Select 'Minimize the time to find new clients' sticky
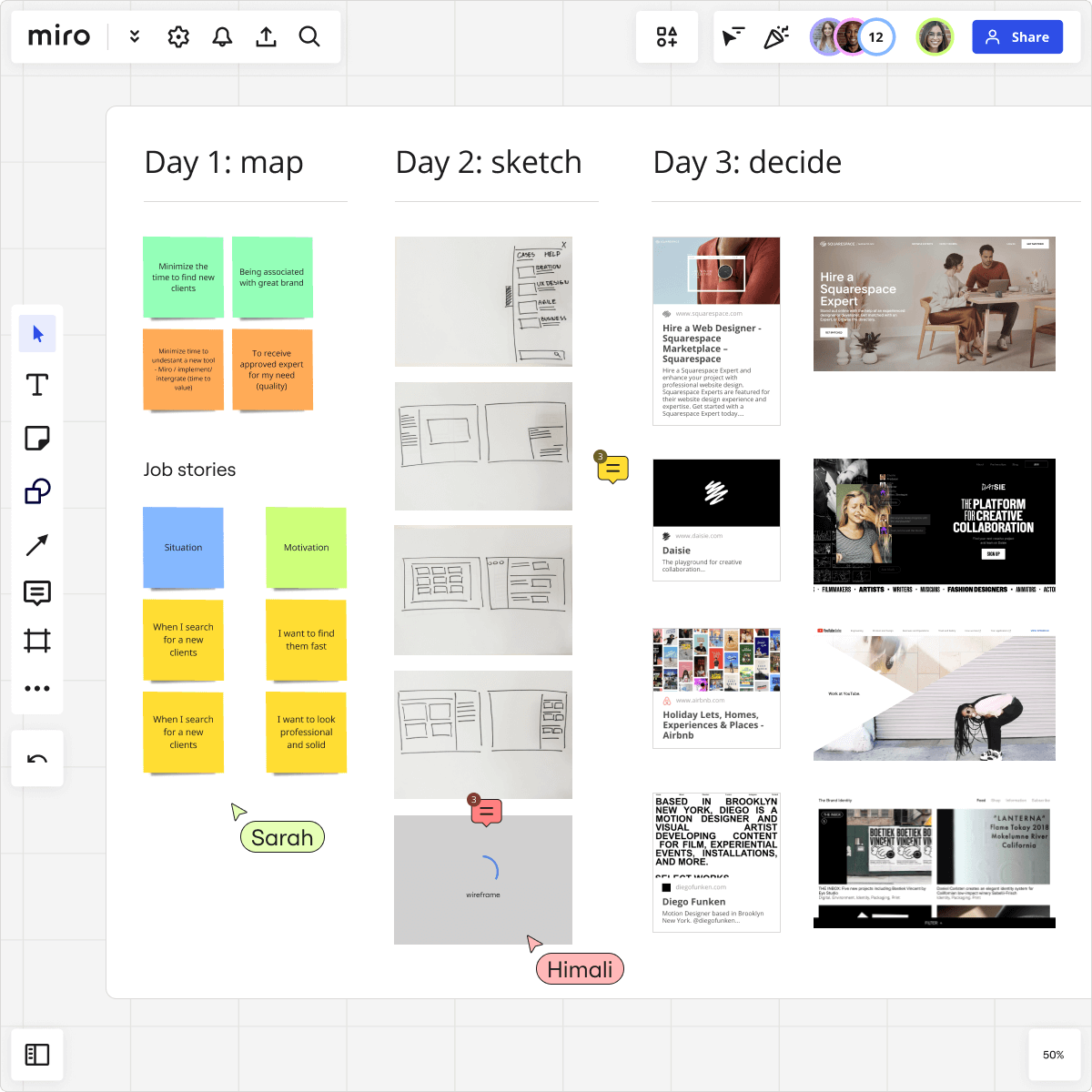The width and height of the screenshot is (1092, 1092). 183,278
